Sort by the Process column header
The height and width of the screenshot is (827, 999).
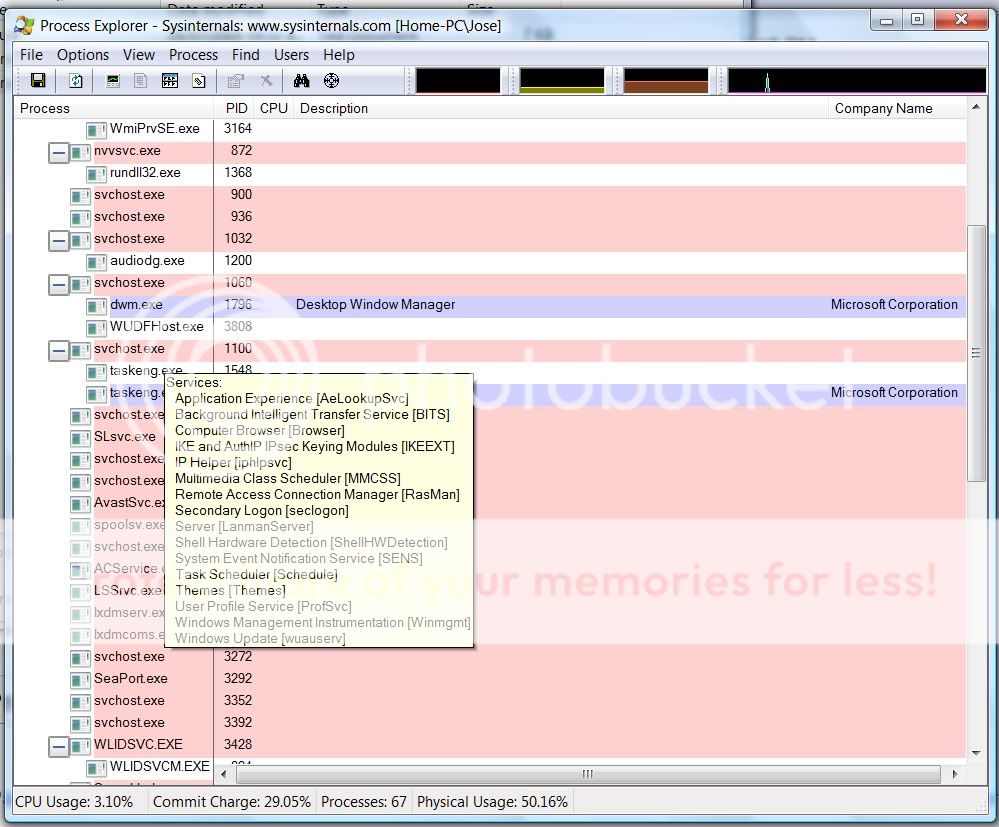tap(113, 108)
